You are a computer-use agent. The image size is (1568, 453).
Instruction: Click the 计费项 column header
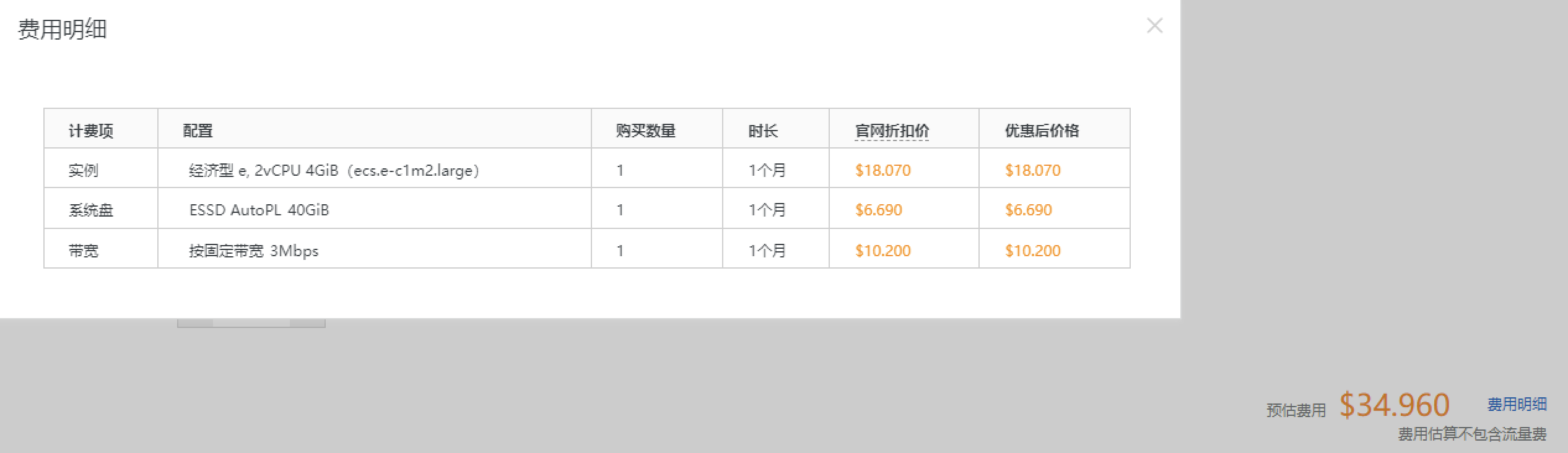pyautogui.click(x=90, y=131)
